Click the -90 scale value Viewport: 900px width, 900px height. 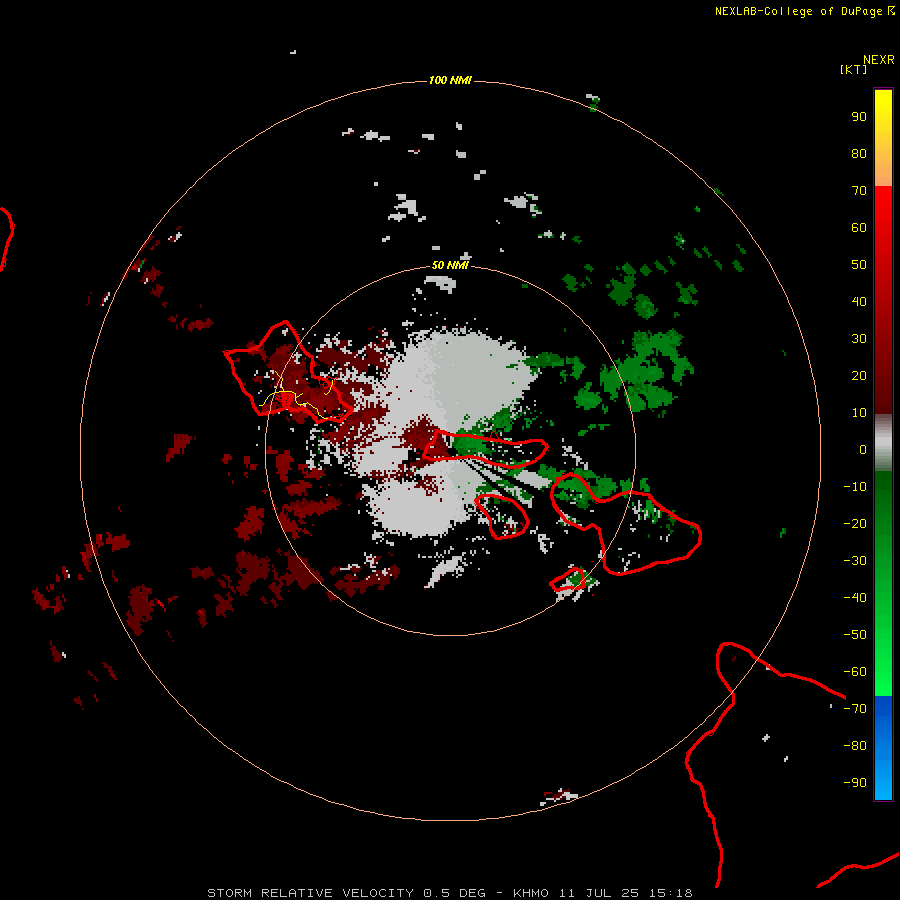[x=855, y=783]
